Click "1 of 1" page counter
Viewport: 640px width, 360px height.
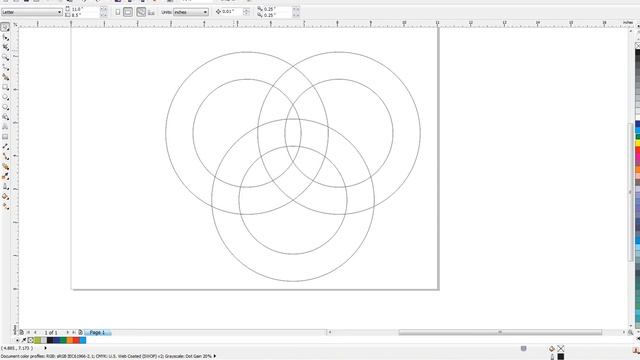pos(51,332)
